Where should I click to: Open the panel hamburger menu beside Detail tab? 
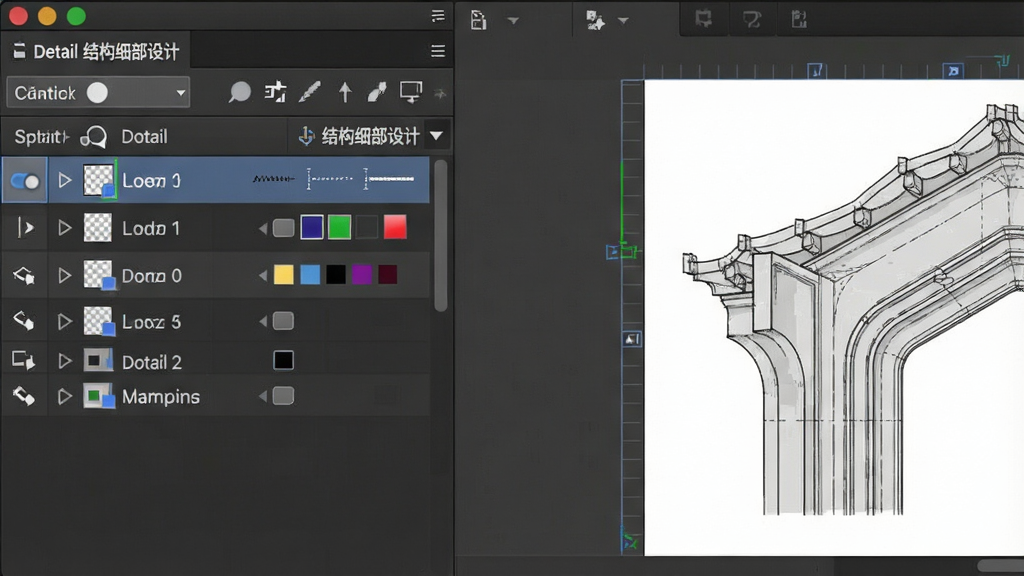click(438, 51)
